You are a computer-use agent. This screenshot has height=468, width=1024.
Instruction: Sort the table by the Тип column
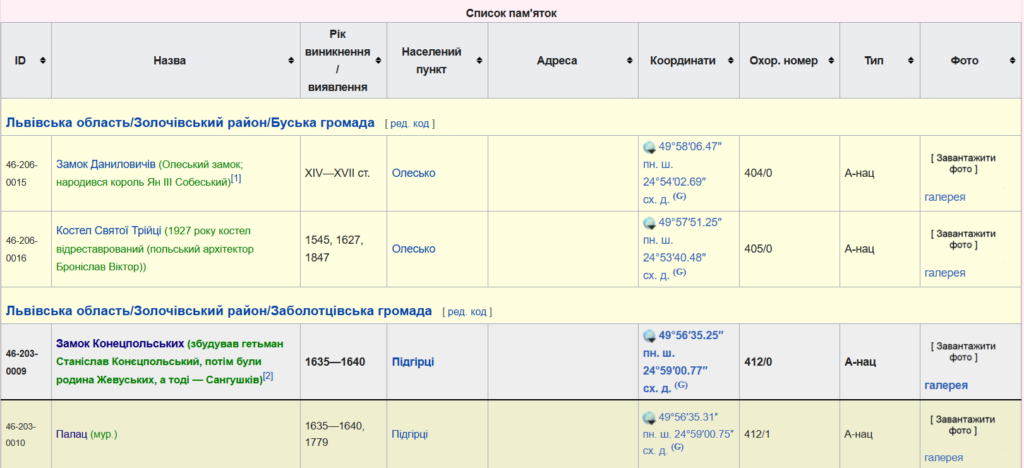(911, 61)
